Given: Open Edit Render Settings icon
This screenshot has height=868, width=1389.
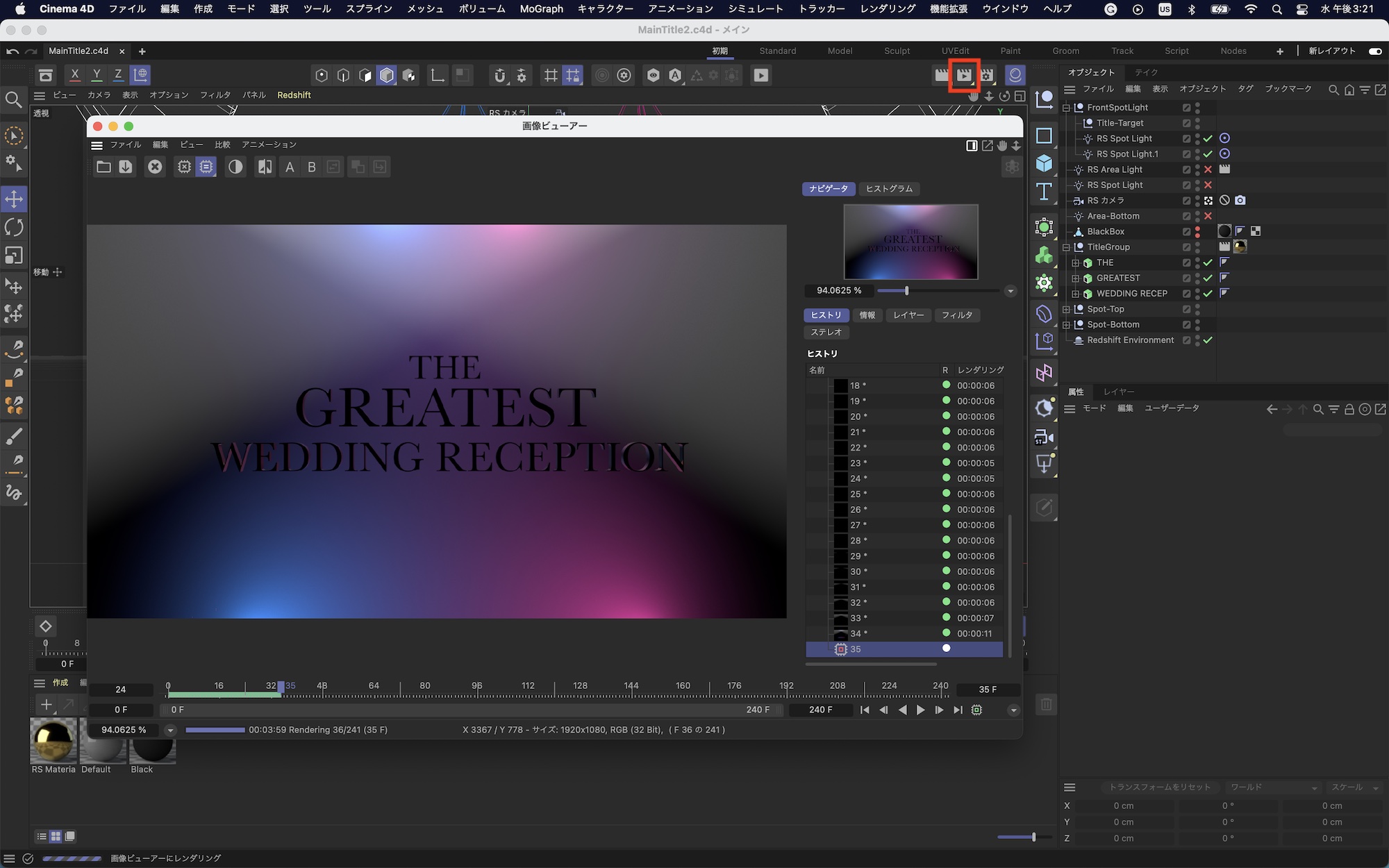Looking at the screenshot, I should [x=986, y=75].
